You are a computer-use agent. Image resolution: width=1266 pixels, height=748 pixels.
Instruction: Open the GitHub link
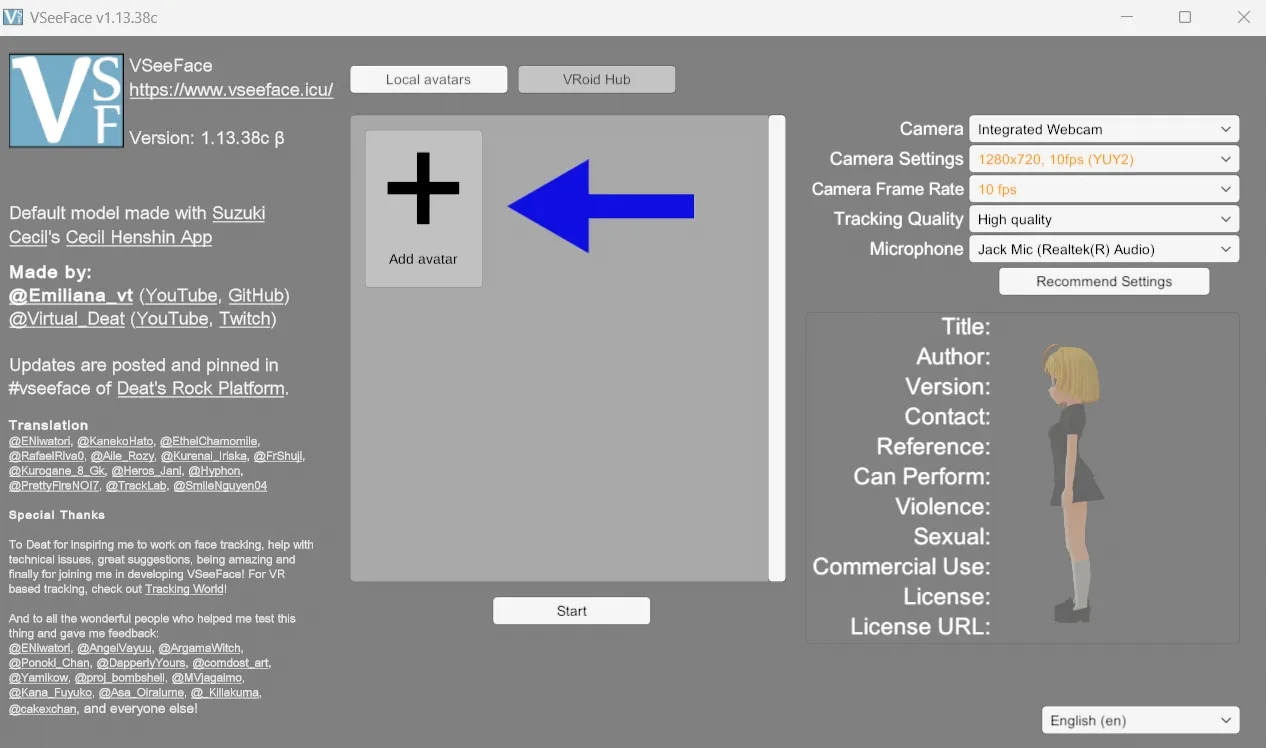coord(255,295)
